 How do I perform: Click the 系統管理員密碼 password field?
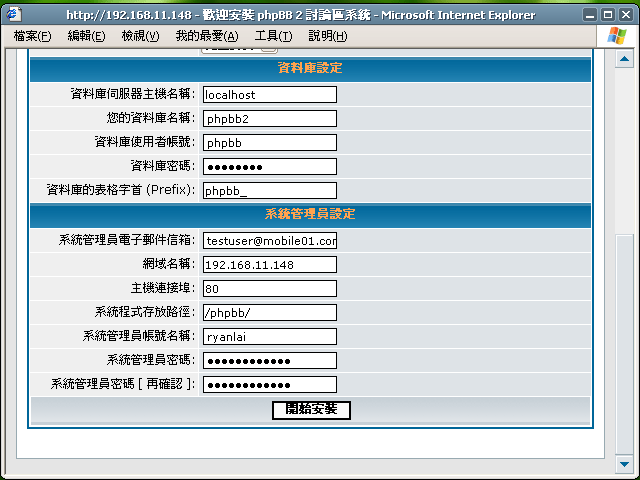[270, 361]
